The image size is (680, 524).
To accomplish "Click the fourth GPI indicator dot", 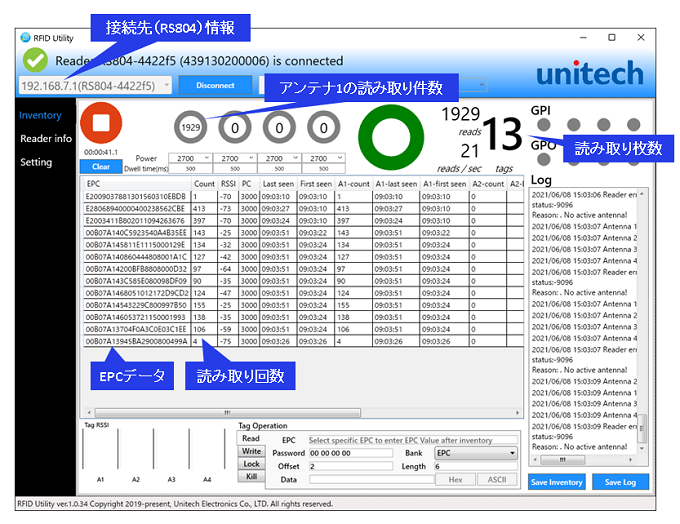I will [633, 125].
